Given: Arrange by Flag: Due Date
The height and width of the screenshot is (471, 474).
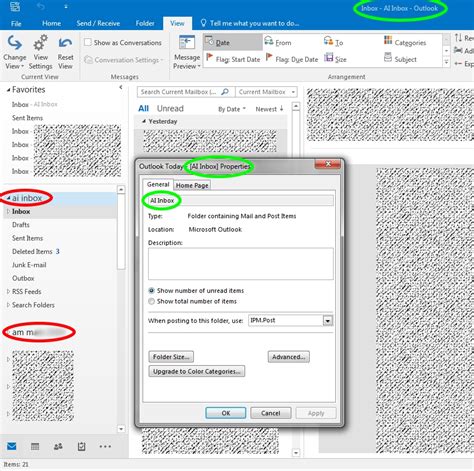Looking at the screenshot, I should 292,59.
